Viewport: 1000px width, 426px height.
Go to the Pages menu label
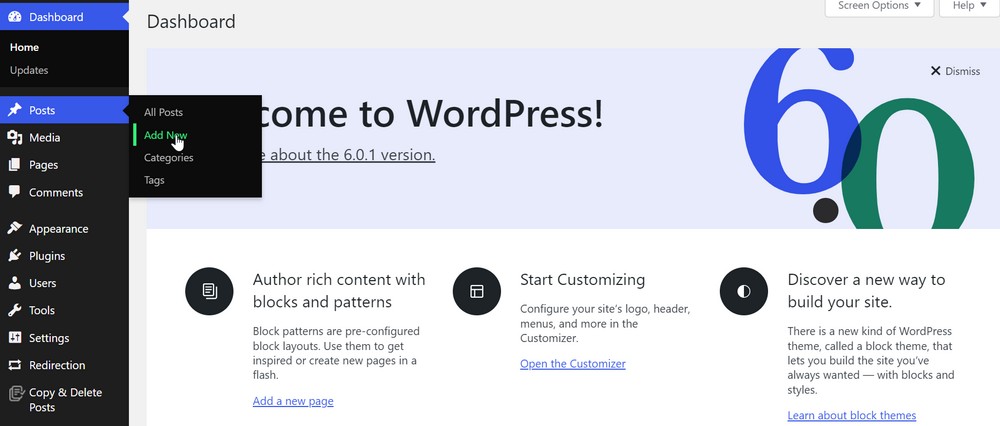click(43, 165)
